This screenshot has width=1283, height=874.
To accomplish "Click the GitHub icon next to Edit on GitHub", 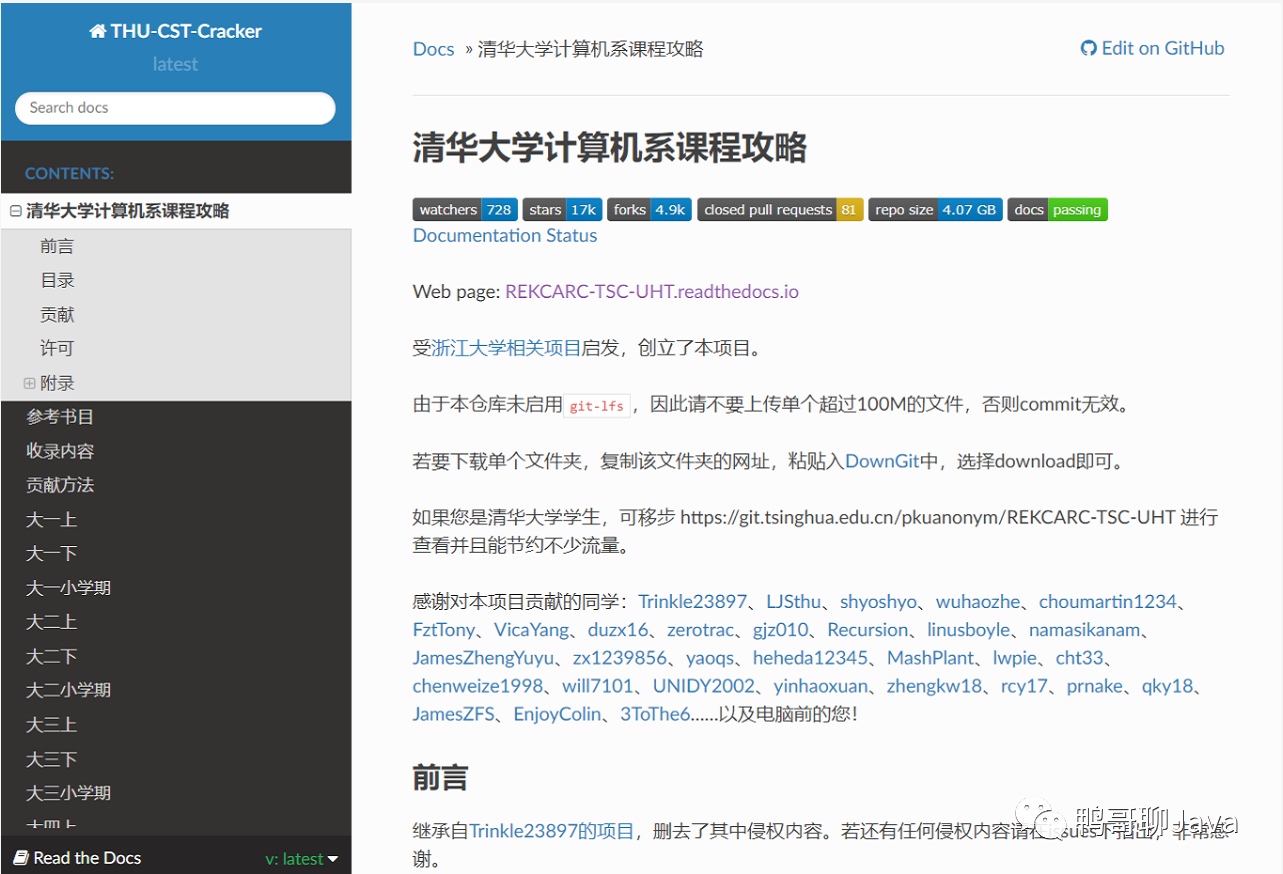I will coord(1089,47).
